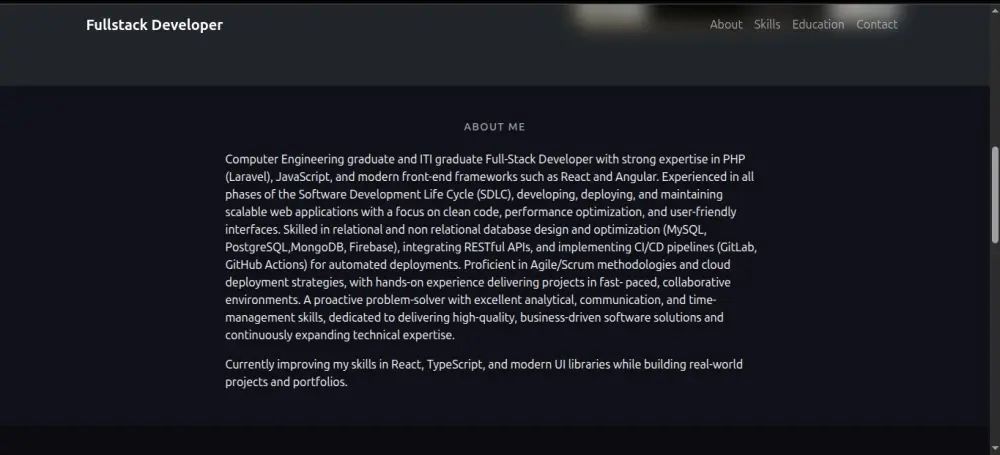
Task: Click the scrollbar track below the thumb
Action: click(x=994, y=350)
